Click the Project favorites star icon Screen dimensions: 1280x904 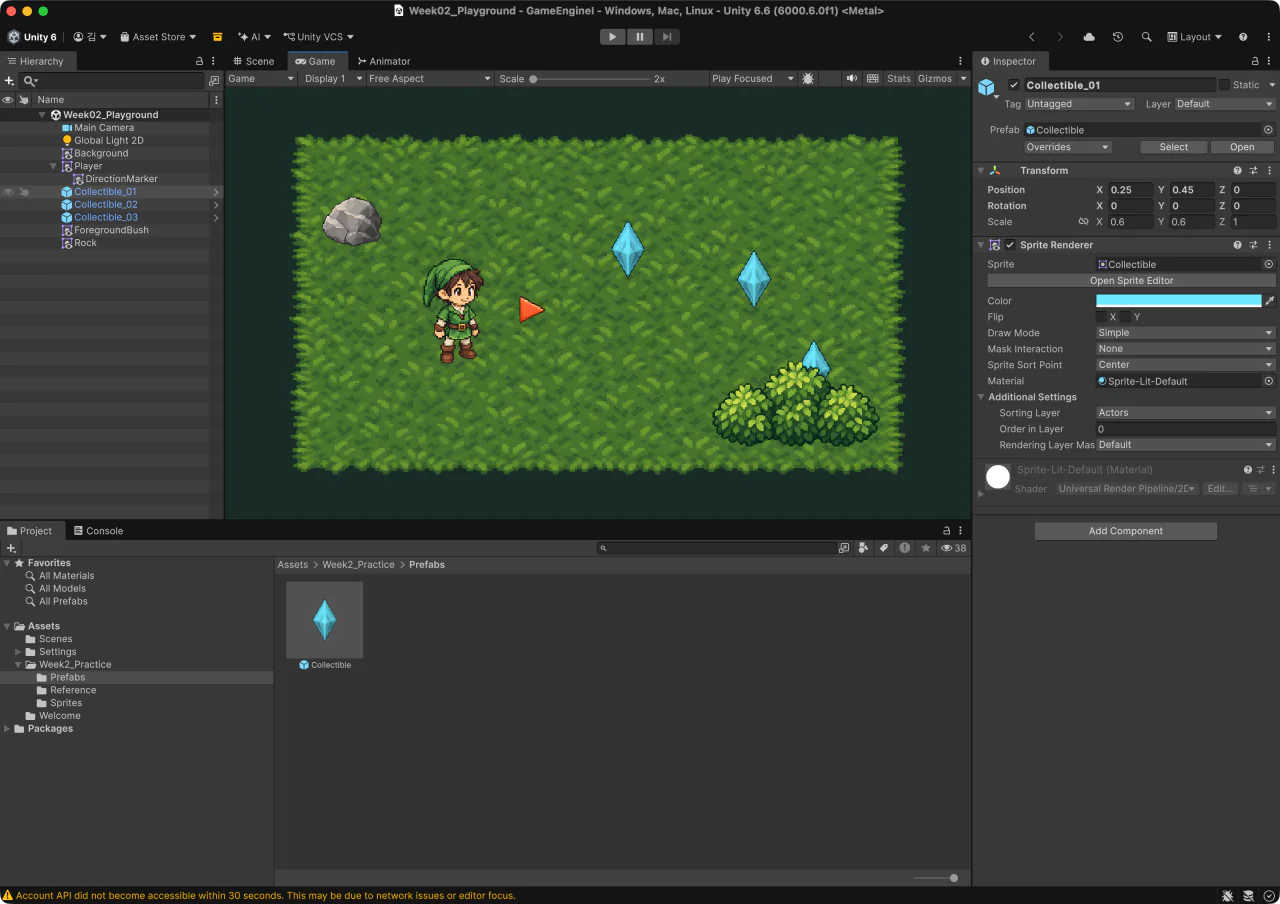pyautogui.click(x=926, y=548)
